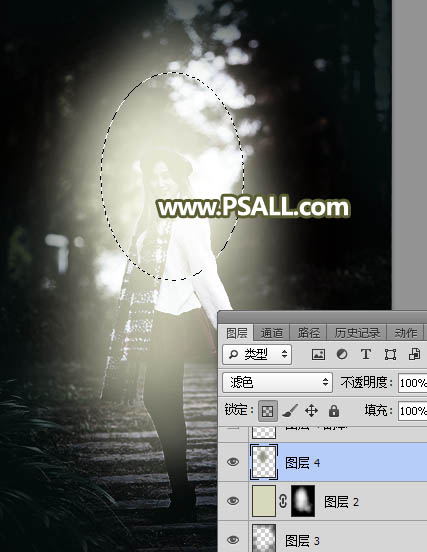Open the 滤色 blend mode dropdown

click(x=277, y=382)
